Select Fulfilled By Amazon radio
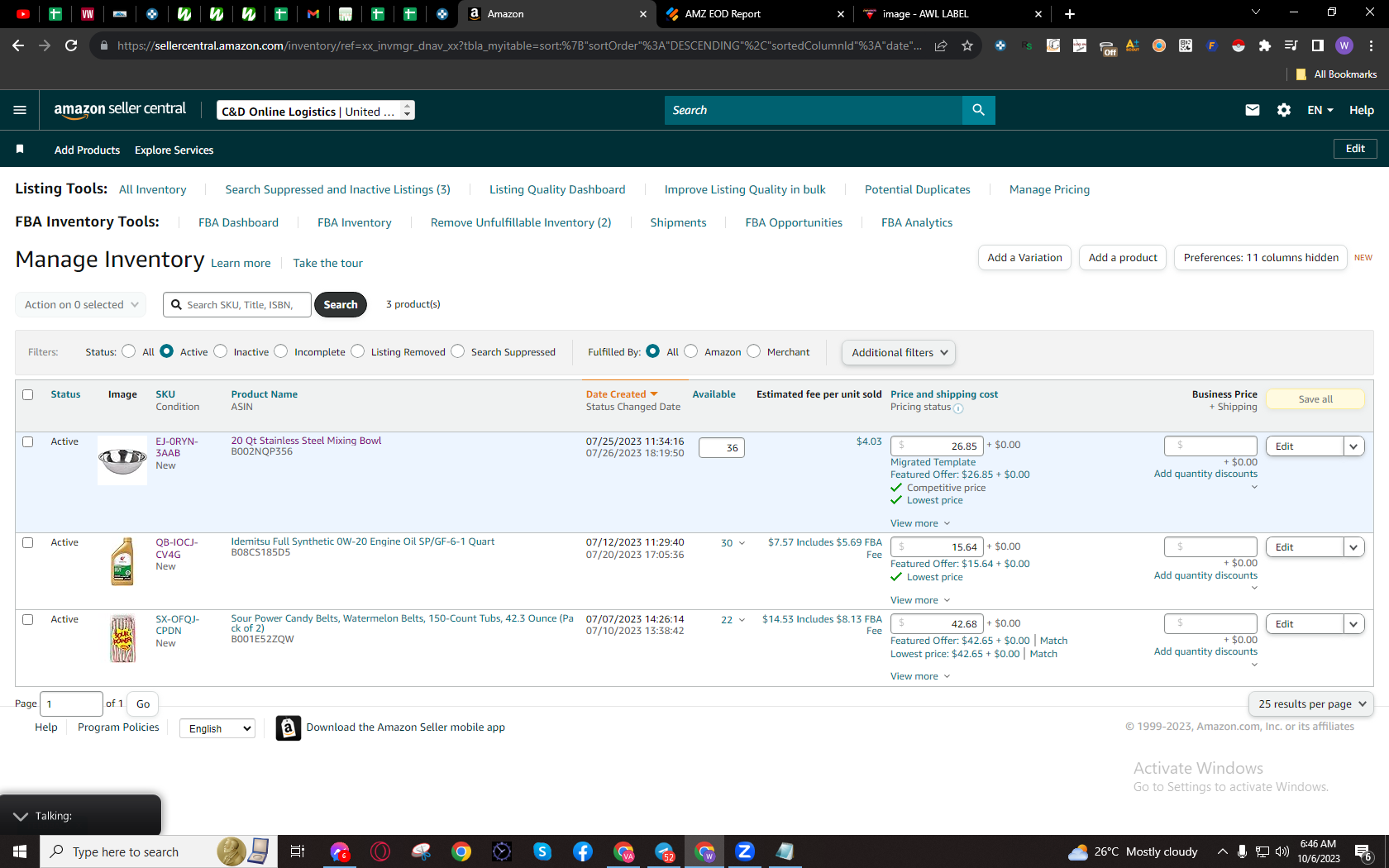 [x=691, y=351]
